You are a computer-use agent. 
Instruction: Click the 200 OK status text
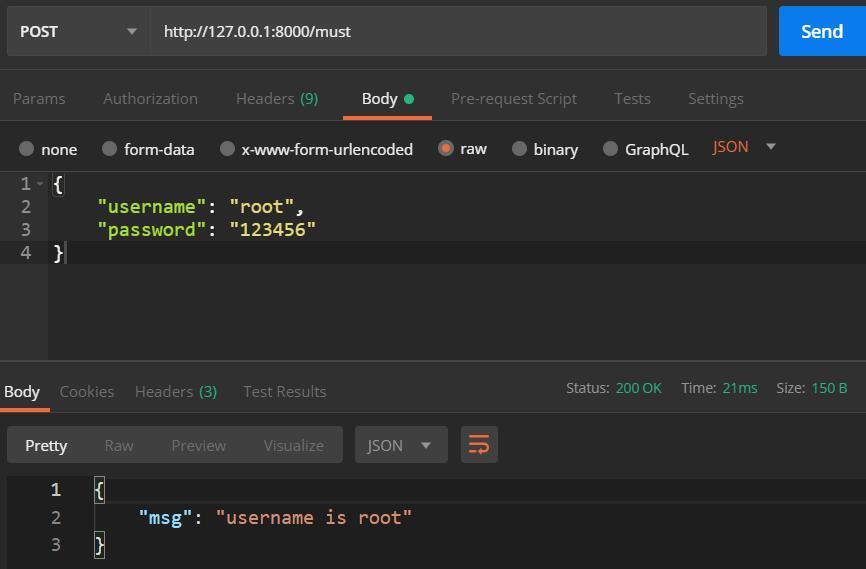tap(638, 388)
